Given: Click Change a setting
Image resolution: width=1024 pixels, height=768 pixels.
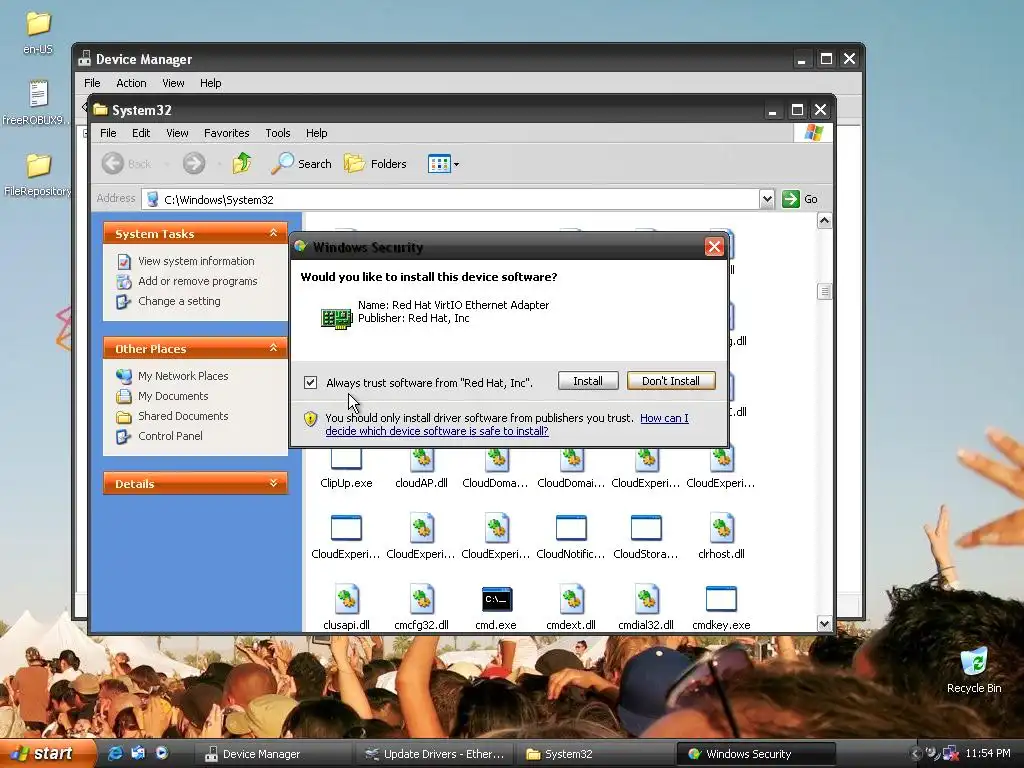Looking at the screenshot, I should 179,301.
